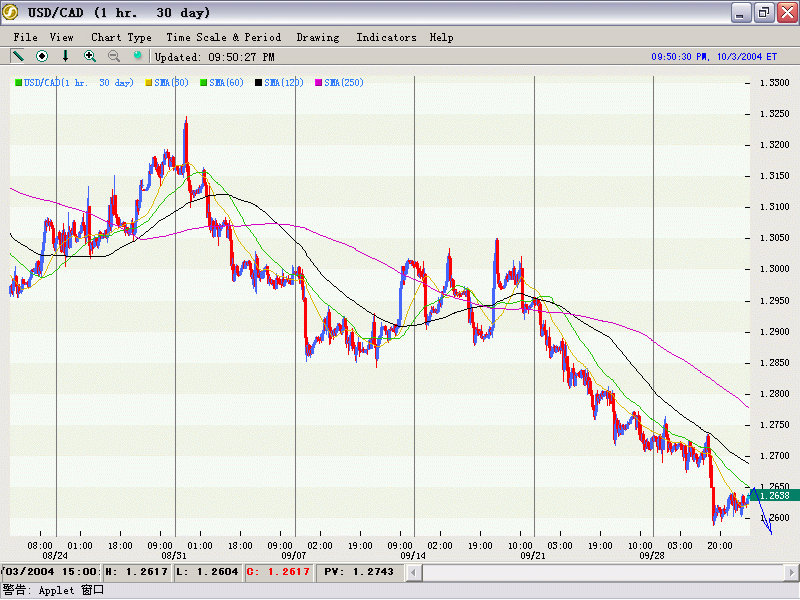Open the Drawing menu
This screenshot has width=800, height=600.
coord(318,37)
